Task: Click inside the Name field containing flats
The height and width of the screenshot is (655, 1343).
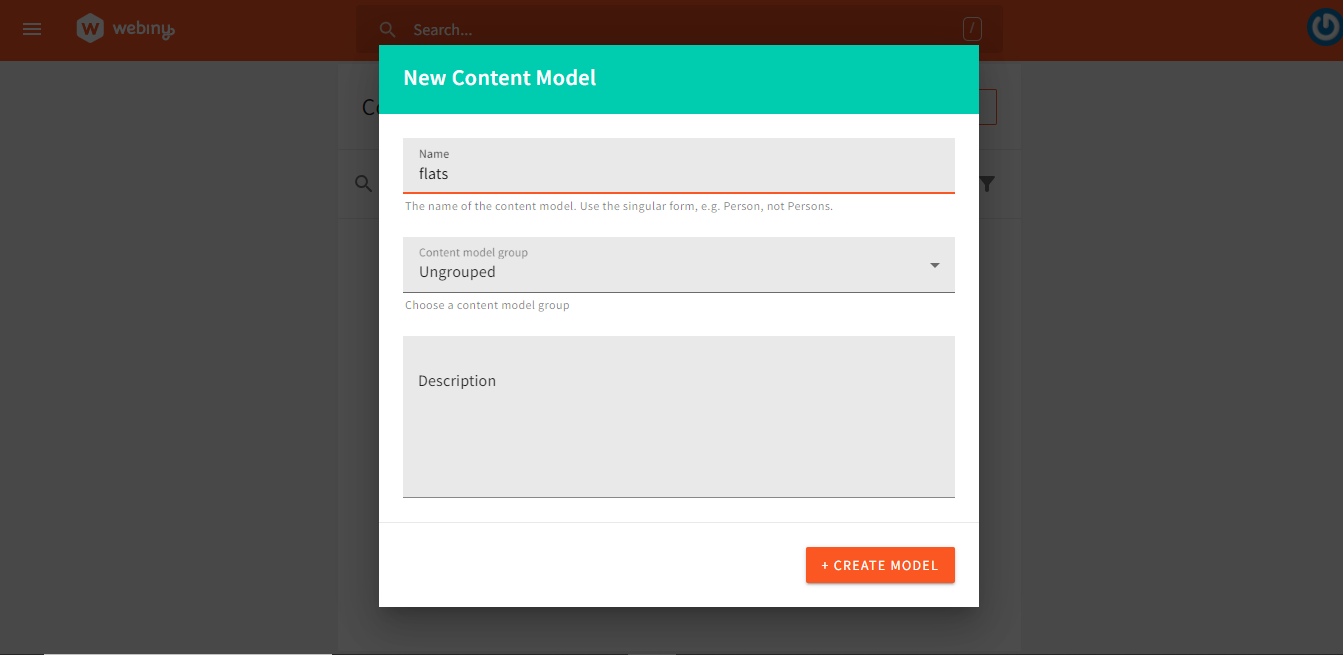Action: click(x=679, y=173)
